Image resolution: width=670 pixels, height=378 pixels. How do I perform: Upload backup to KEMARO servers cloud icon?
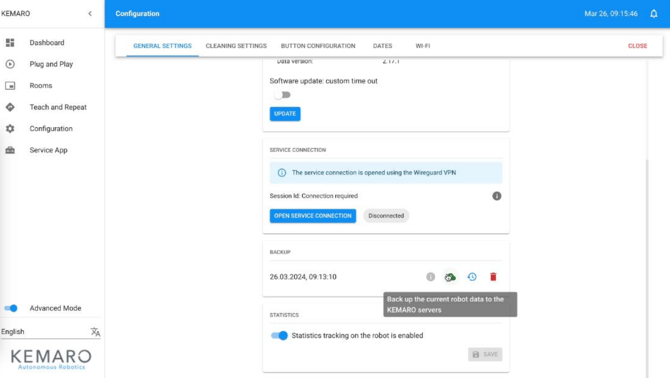pos(450,277)
